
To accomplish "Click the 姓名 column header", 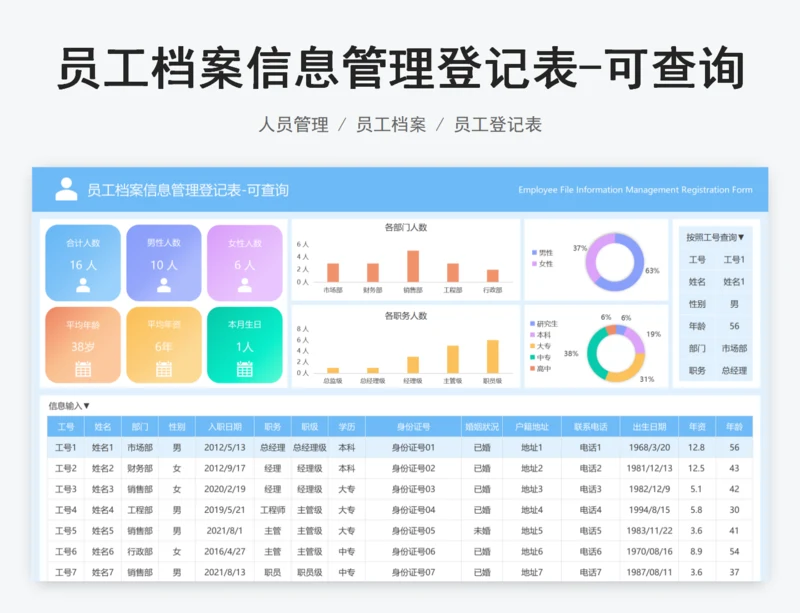I will (103, 427).
